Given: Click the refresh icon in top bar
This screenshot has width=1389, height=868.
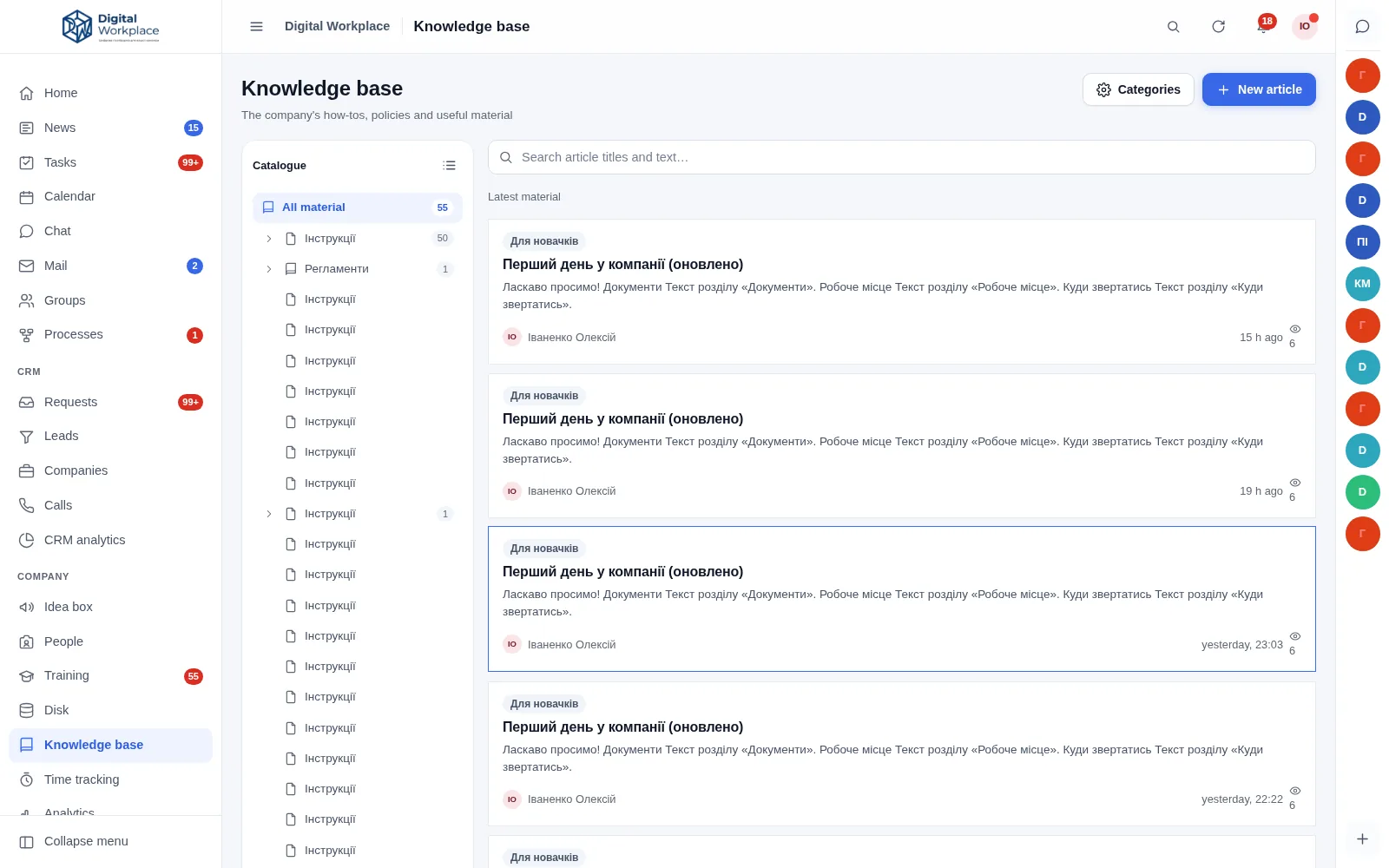Looking at the screenshot, I should tap(1218, 27).
